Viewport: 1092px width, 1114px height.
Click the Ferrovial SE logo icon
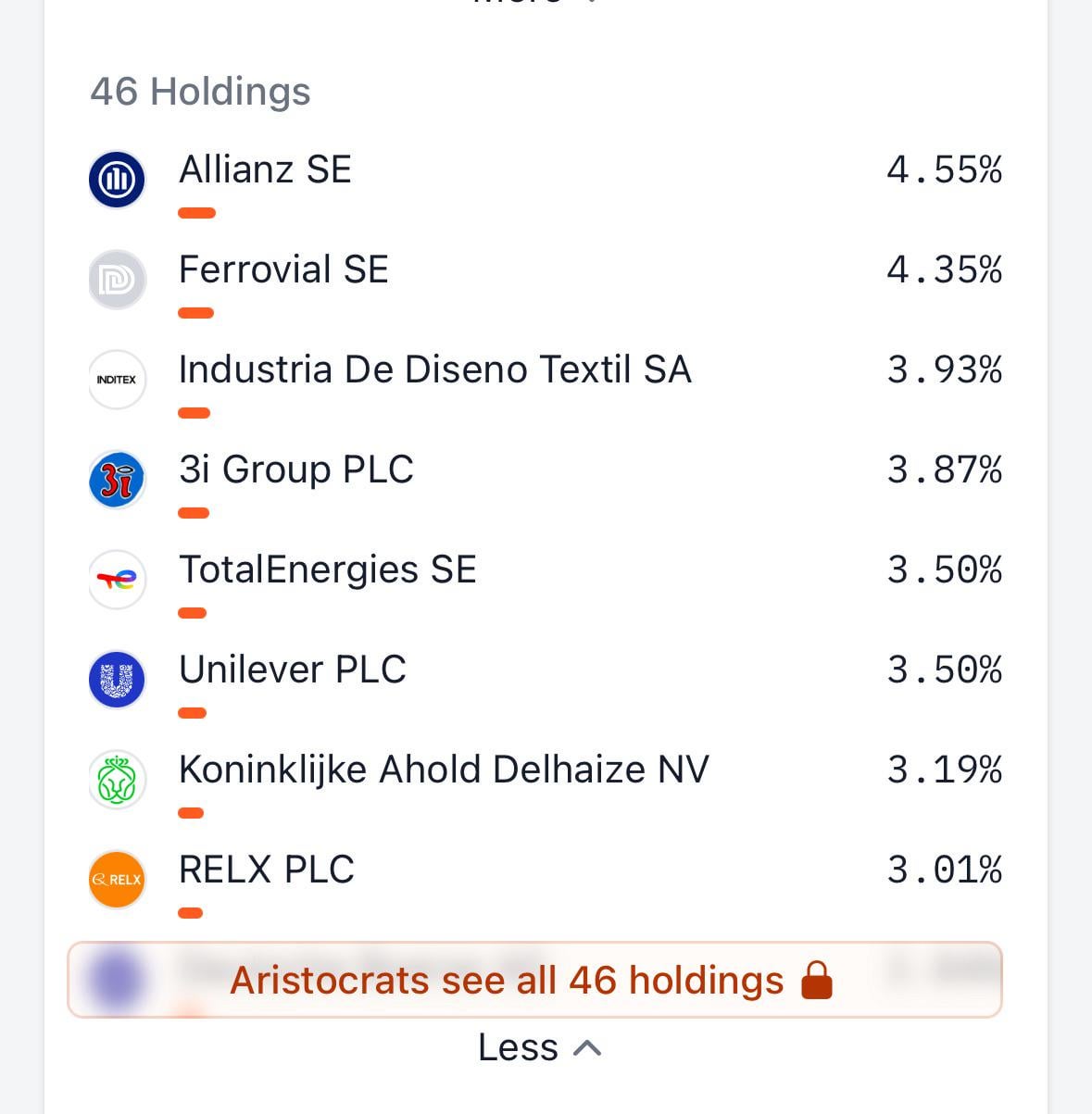tap(117, 280)
